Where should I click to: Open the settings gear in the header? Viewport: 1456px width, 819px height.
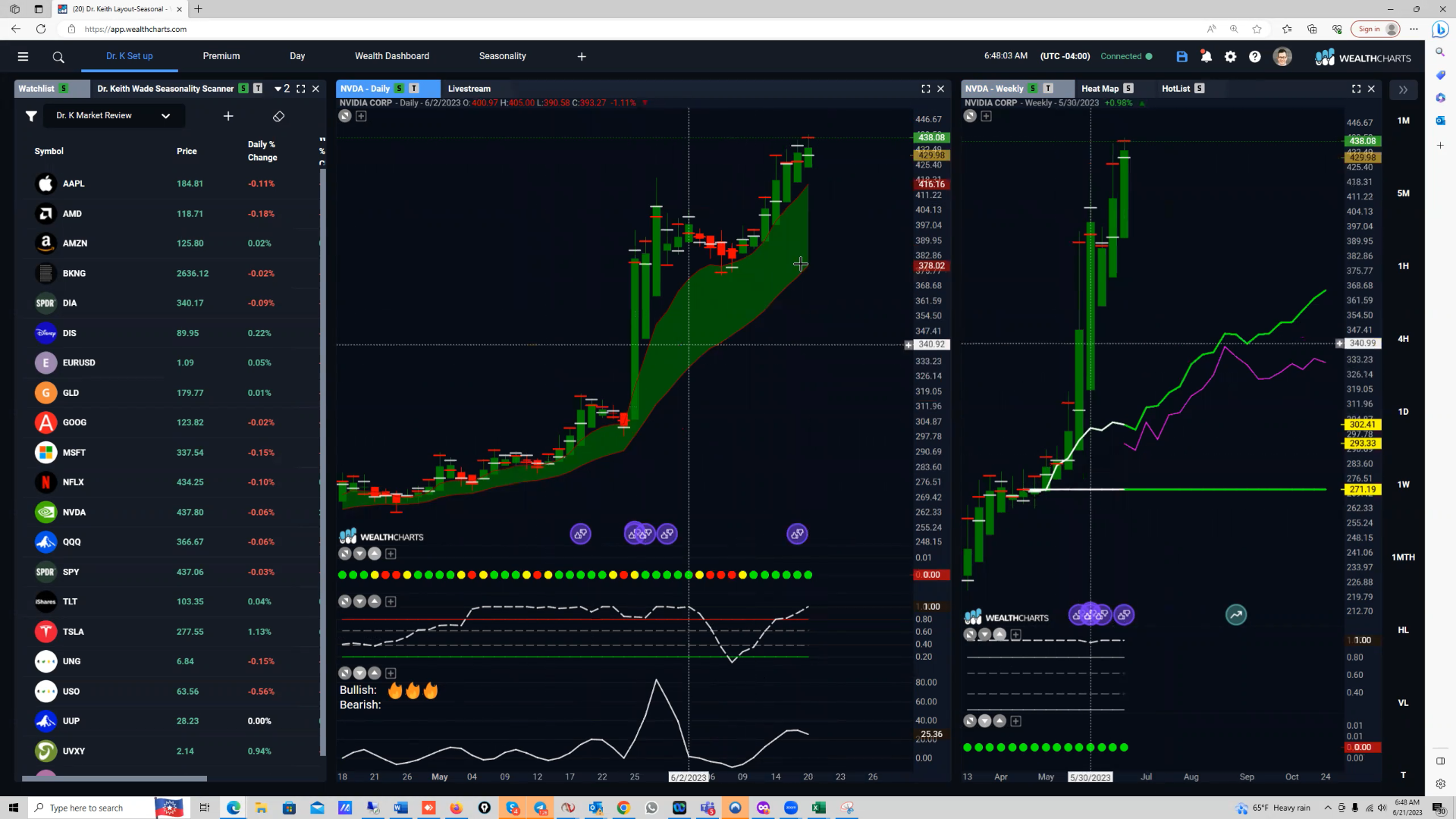(x=1230, y=57)
